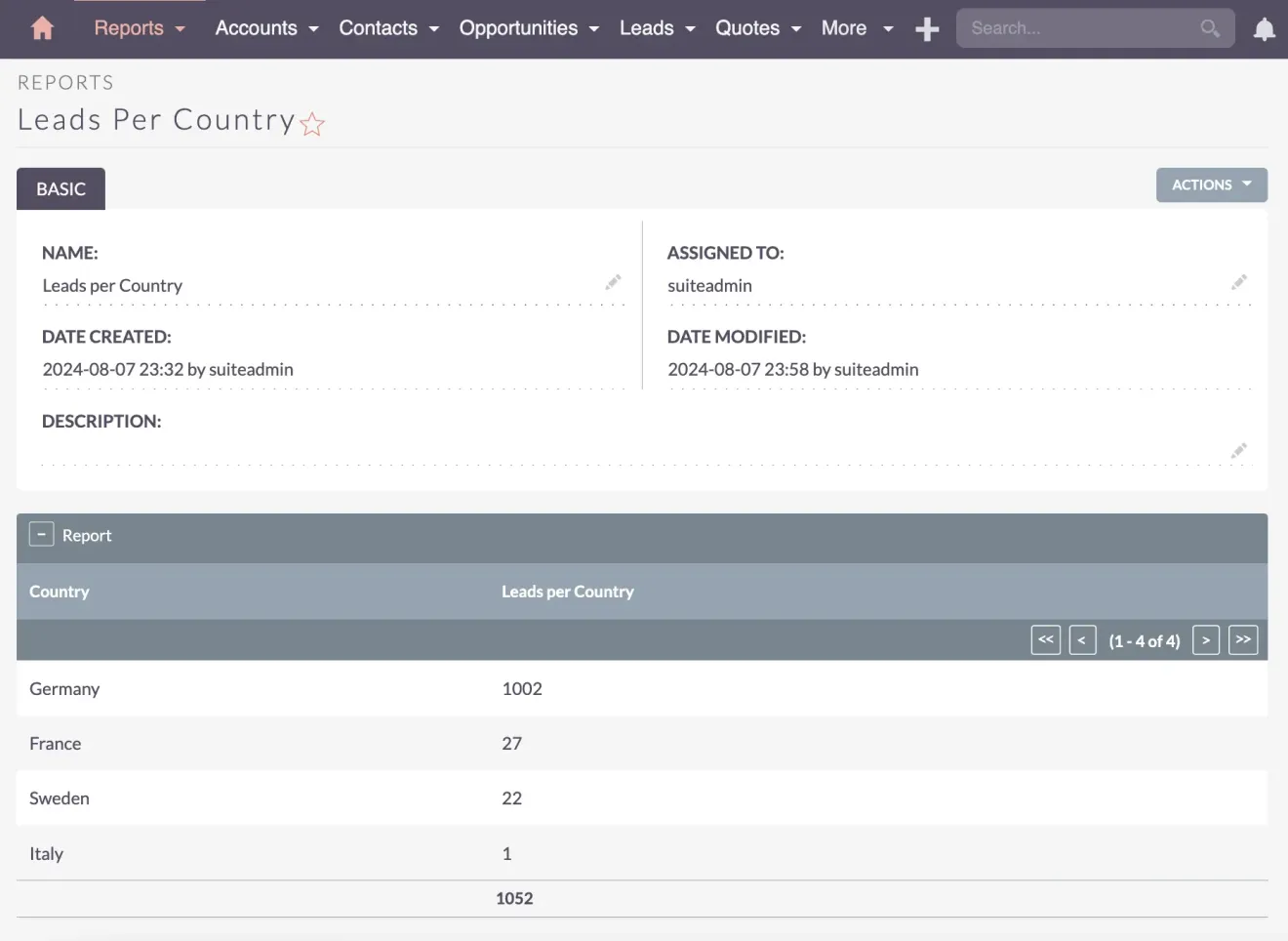
Task: Click the notifications bell icon
Action: [x=1264, y=28]
